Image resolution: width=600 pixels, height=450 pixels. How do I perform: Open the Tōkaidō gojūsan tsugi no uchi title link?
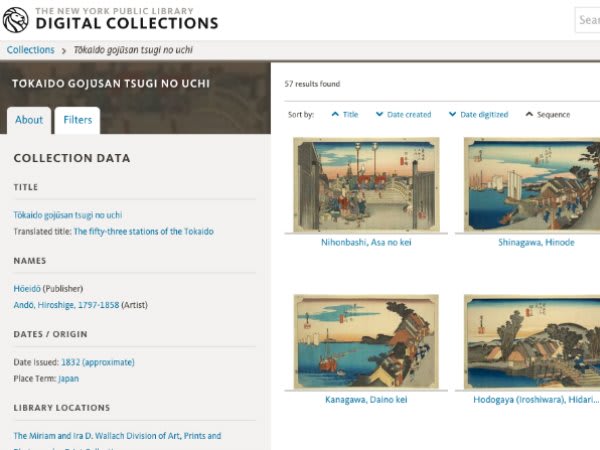[x=68, y=215]
